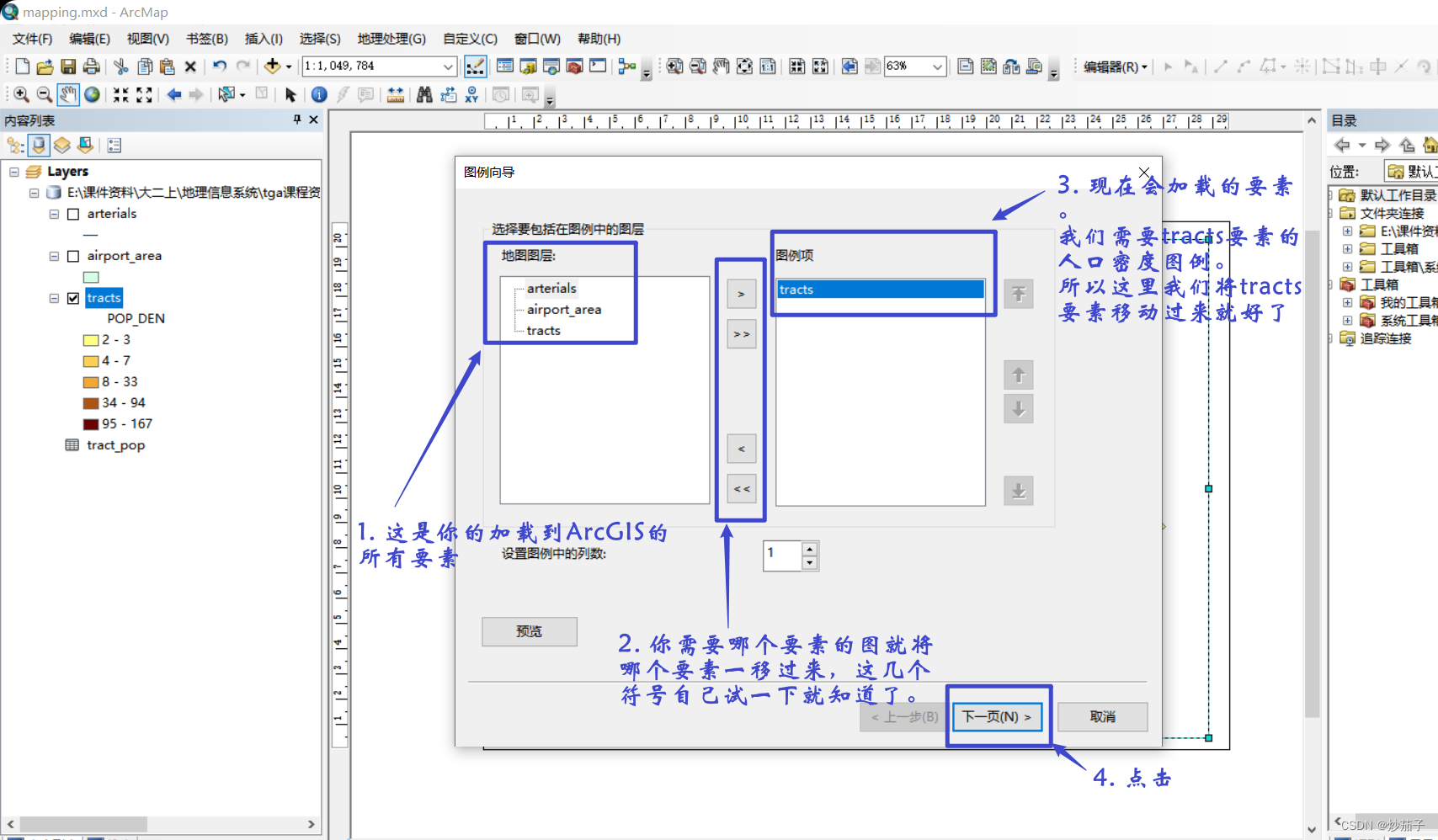The height and width of the screenshot is (840, 1438).
Task: Select arterials in 地图图层 list
Action: pyautogui.click(x=551, y=289)
